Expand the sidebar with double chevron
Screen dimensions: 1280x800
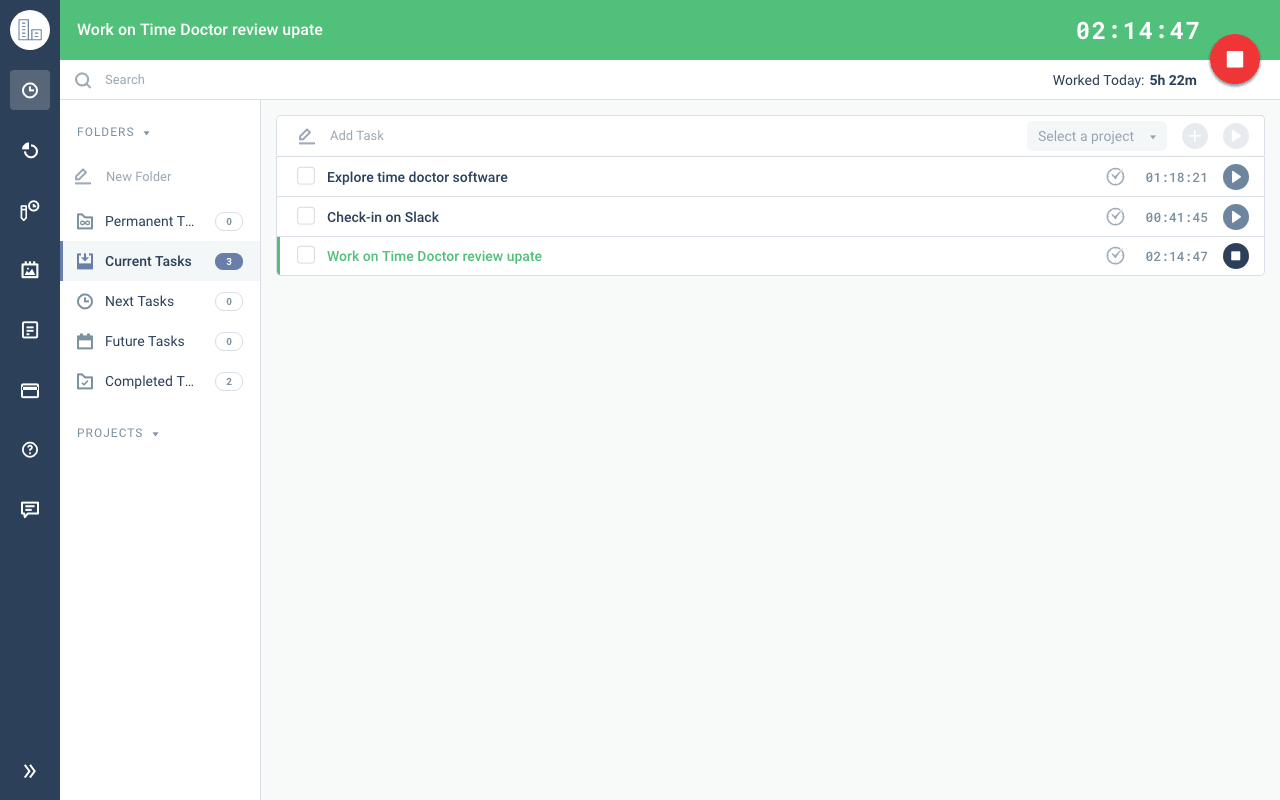click(30, 771)
